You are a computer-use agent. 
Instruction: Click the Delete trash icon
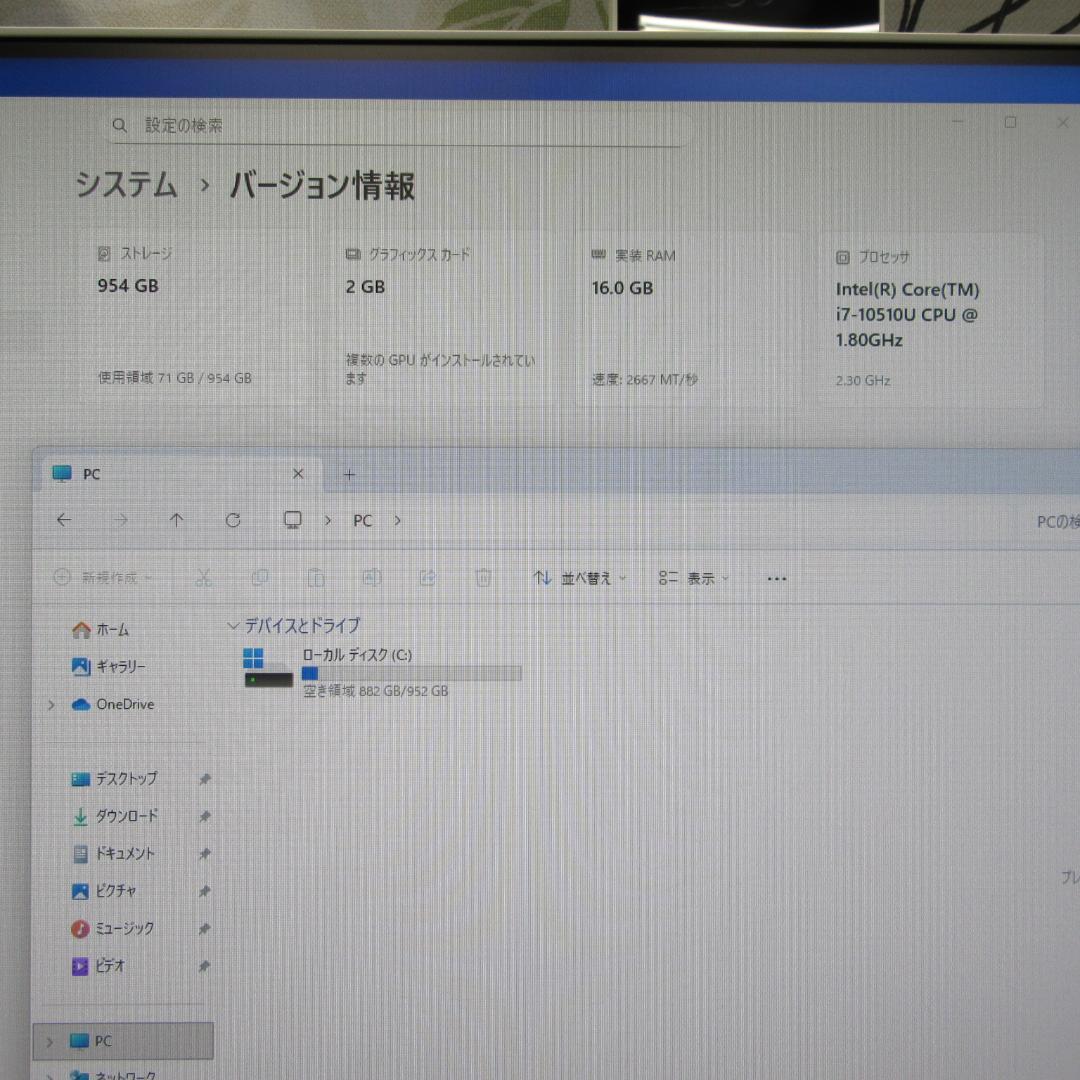[x=483, y=577]
